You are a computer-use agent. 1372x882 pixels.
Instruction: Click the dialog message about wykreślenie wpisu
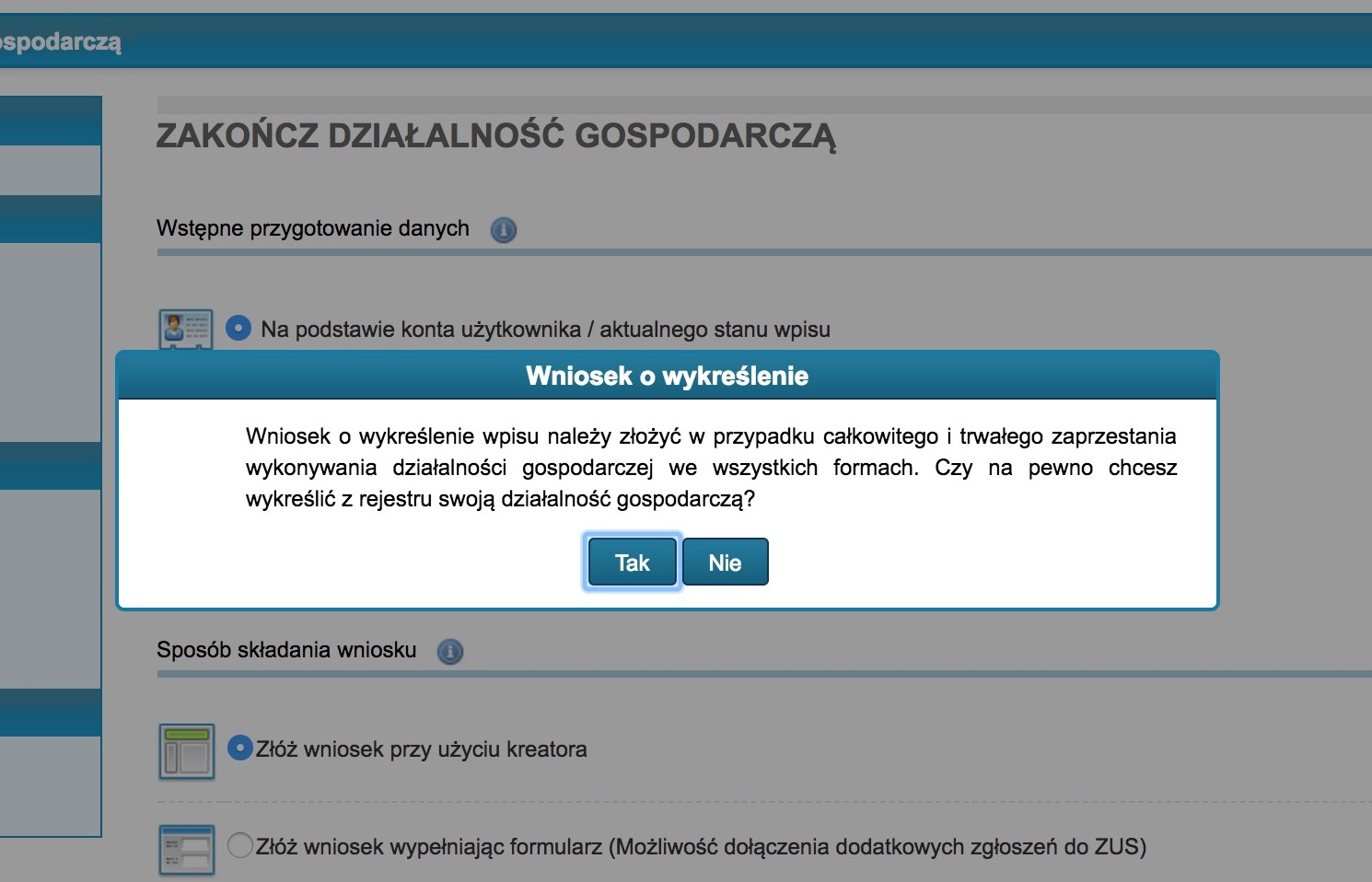tap(711, 468)
